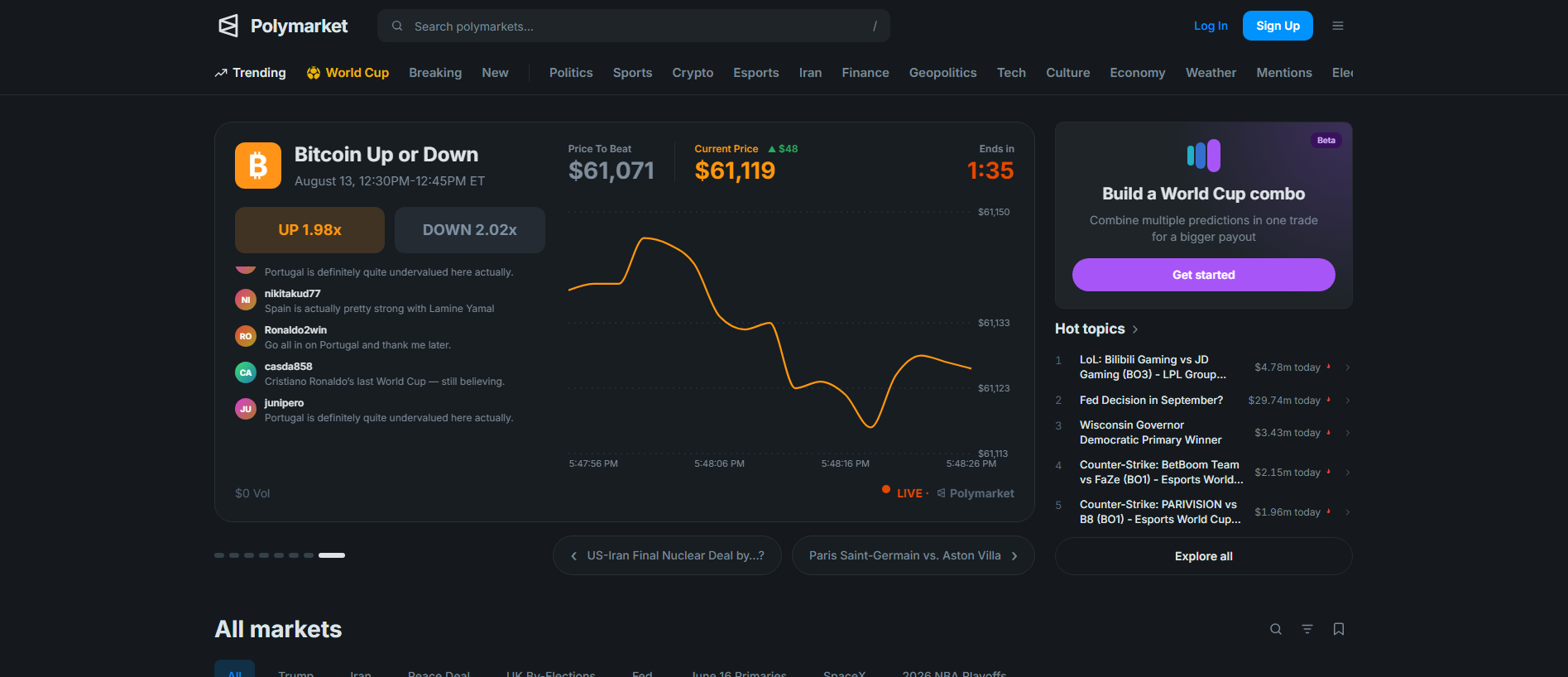
Task: Click casda858's CA avatar
Action: coord(246,372)
